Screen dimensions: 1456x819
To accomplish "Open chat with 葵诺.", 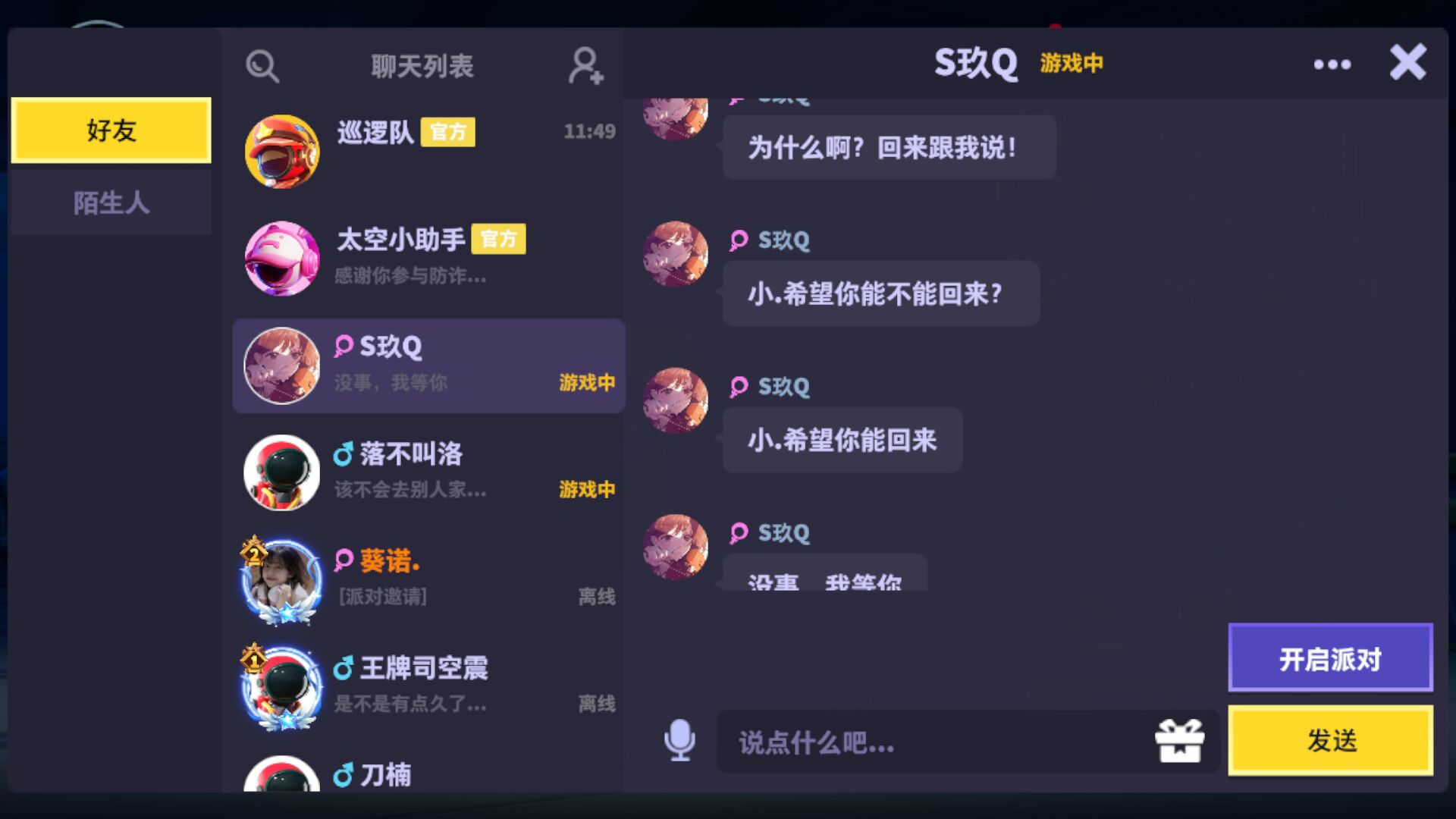I will (429, 579).
